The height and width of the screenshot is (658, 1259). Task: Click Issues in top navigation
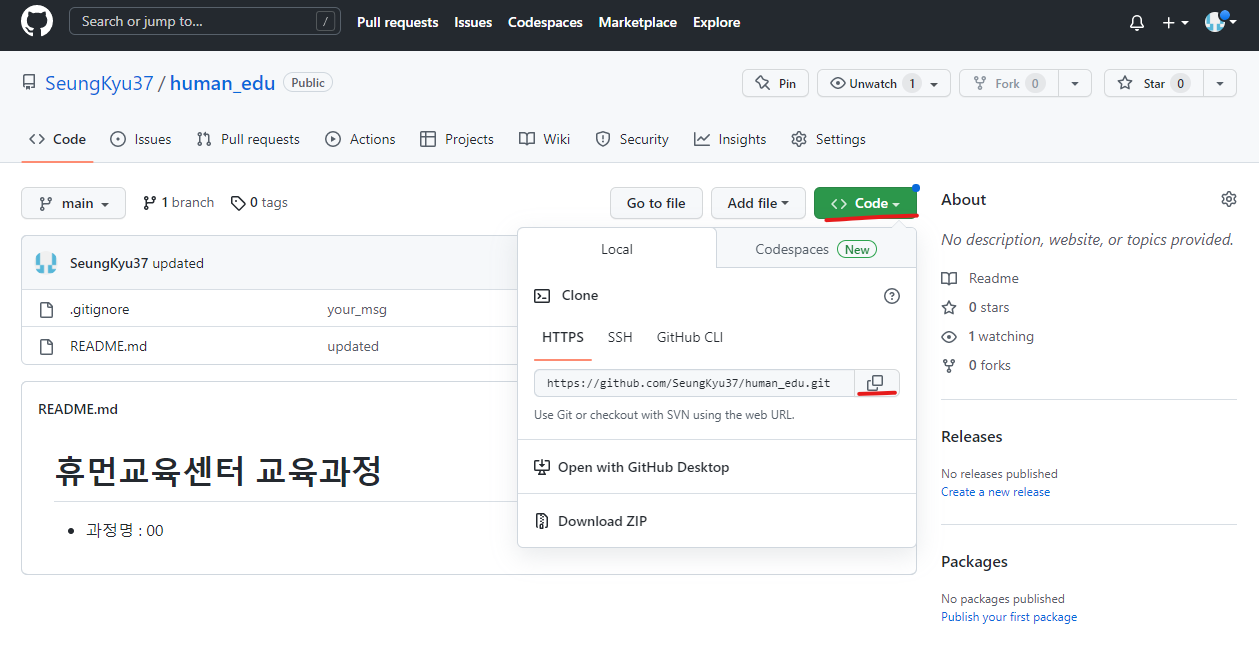[473, 22]
